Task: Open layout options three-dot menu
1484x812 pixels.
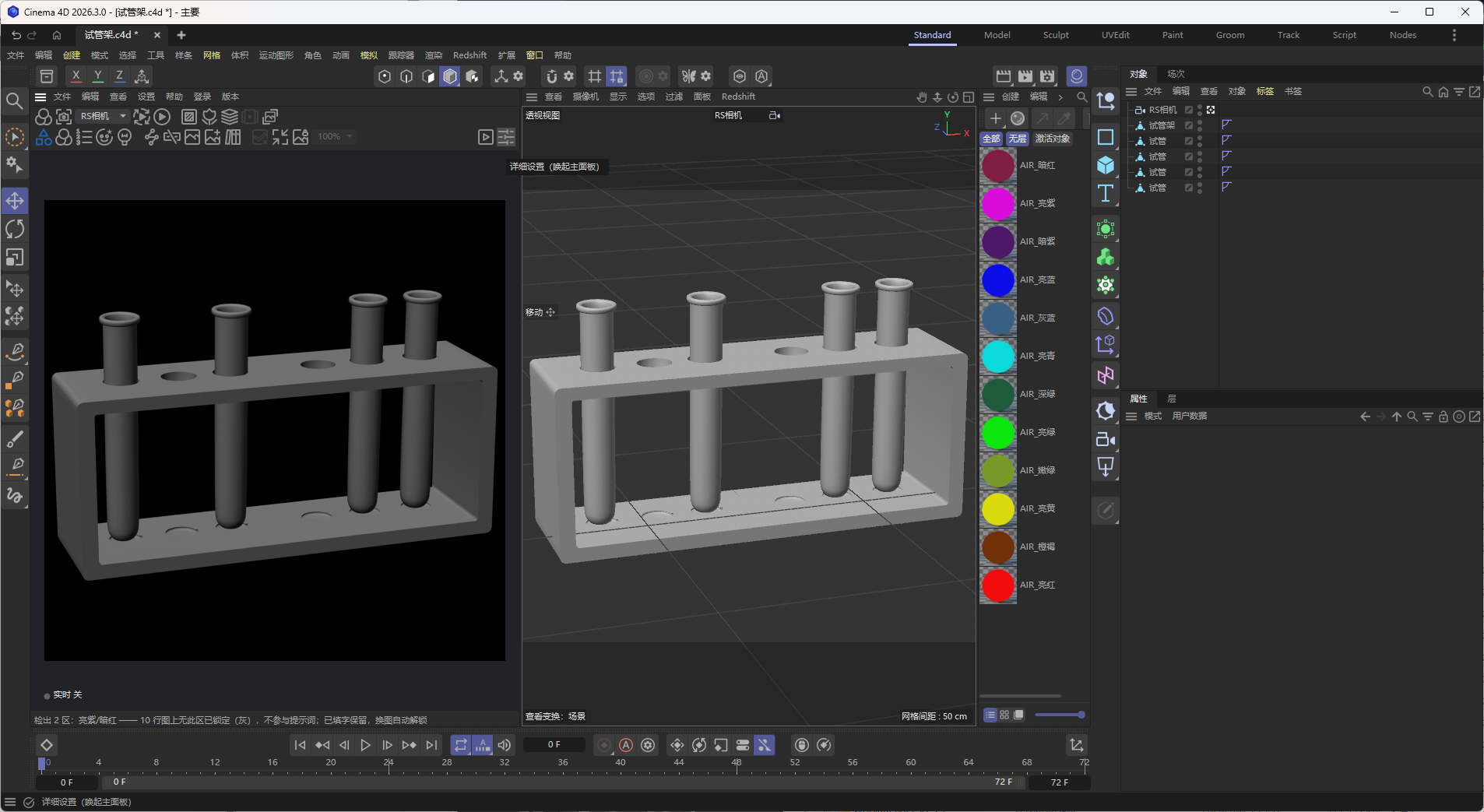Action: tap(1454, 35)
